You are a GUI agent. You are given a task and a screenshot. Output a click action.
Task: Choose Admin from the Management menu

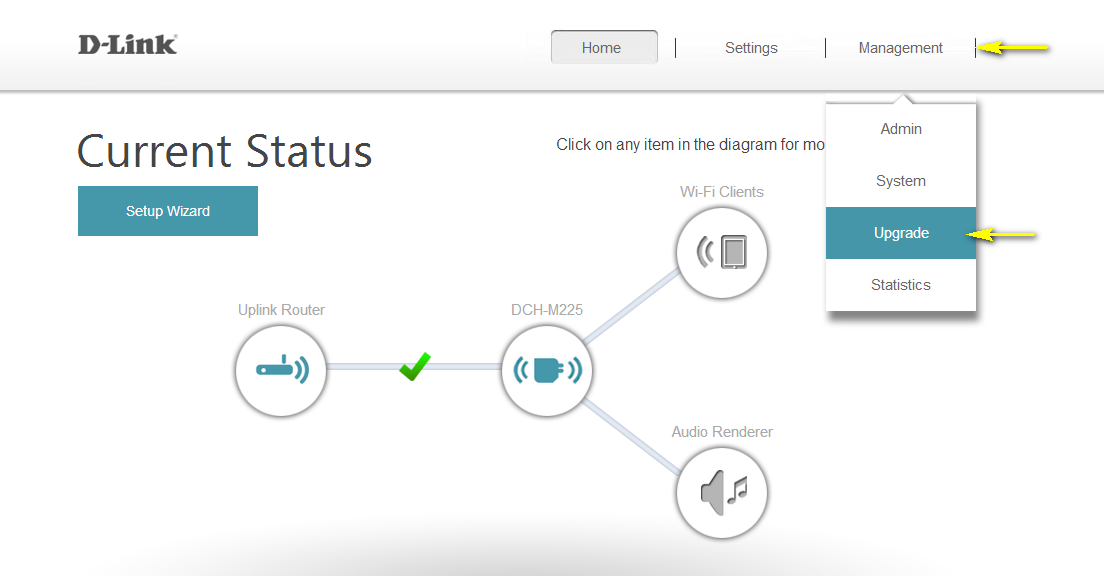point(901,129)
